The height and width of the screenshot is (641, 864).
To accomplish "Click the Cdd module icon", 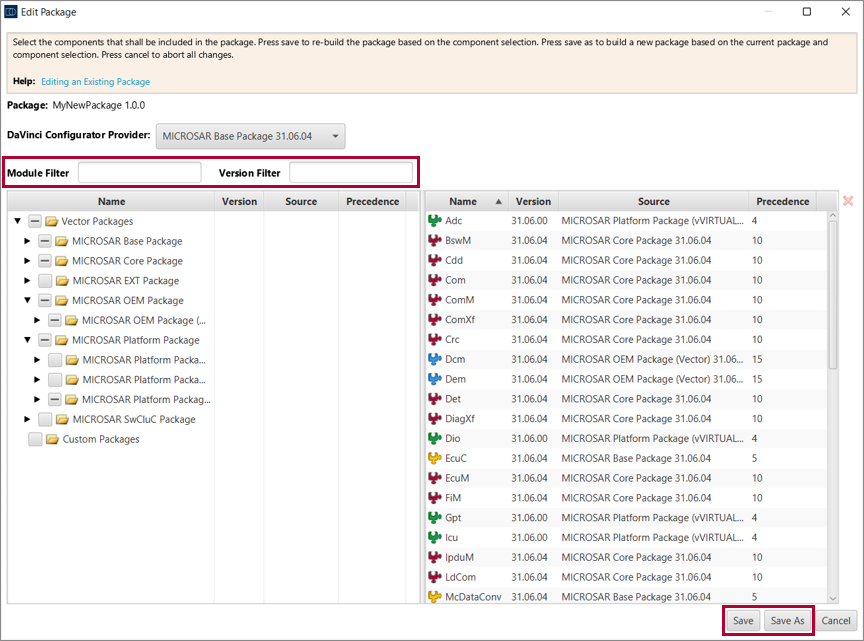I will 435,260.
